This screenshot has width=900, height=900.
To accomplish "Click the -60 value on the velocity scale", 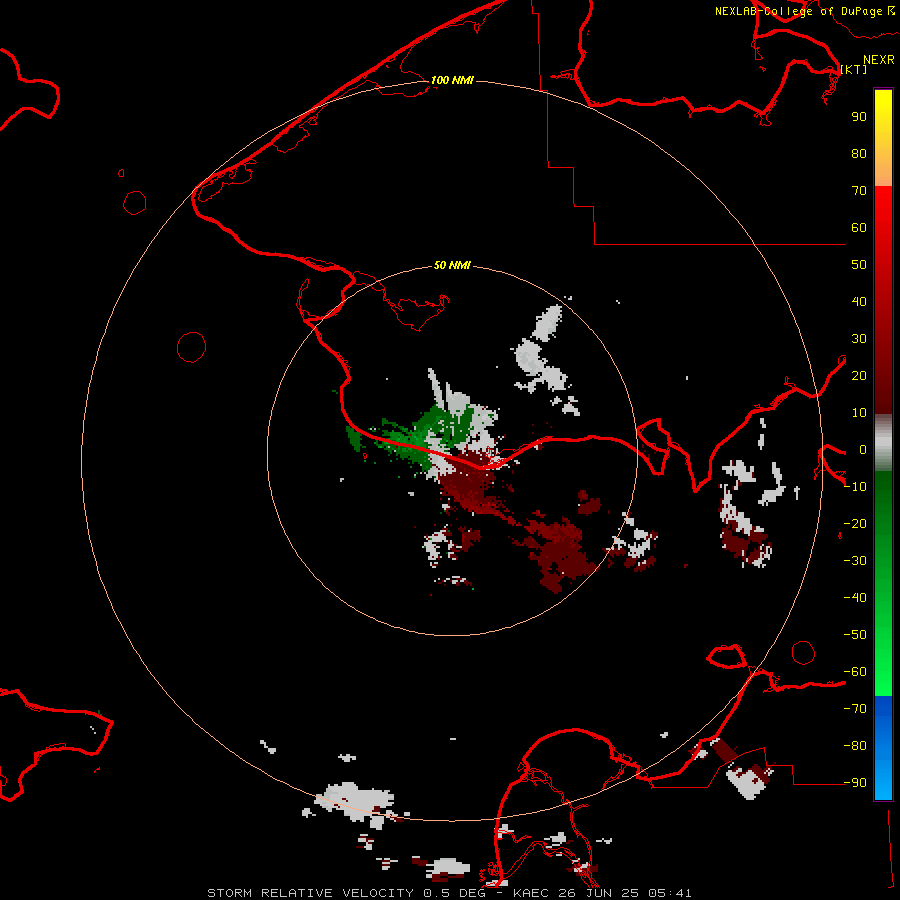I will click(x=855, y=672).
